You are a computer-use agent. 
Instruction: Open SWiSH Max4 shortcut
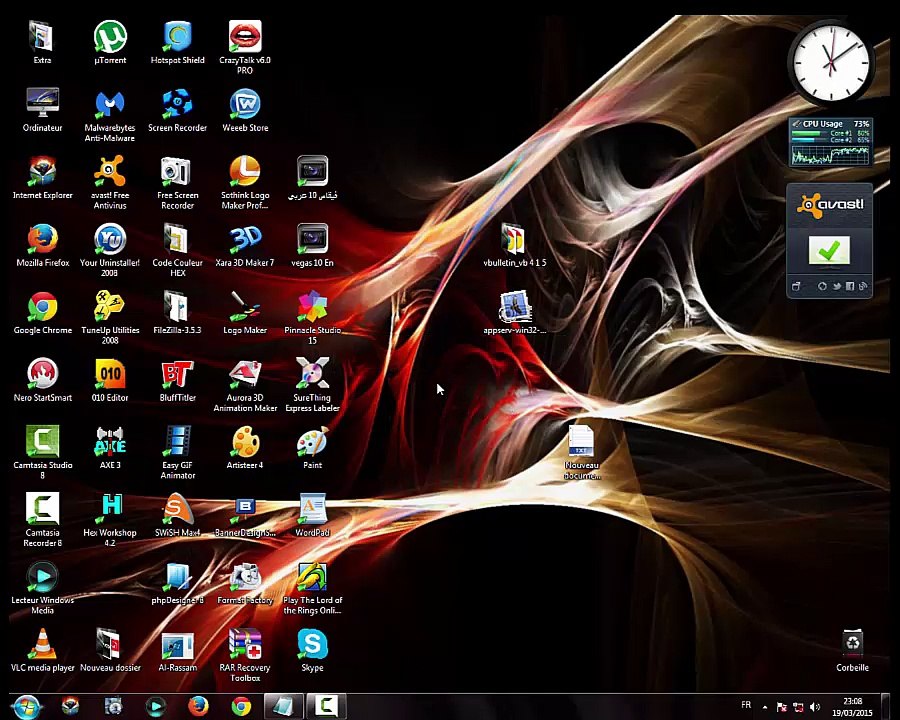(177, 514)
